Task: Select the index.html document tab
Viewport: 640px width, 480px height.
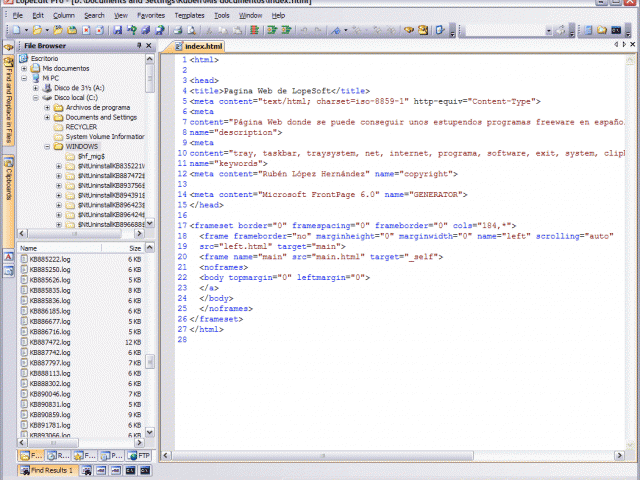Action: (x=199, y=46)
